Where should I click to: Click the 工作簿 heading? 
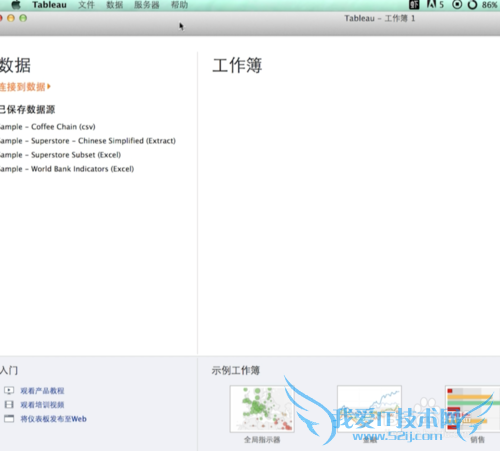coord(237,65)
